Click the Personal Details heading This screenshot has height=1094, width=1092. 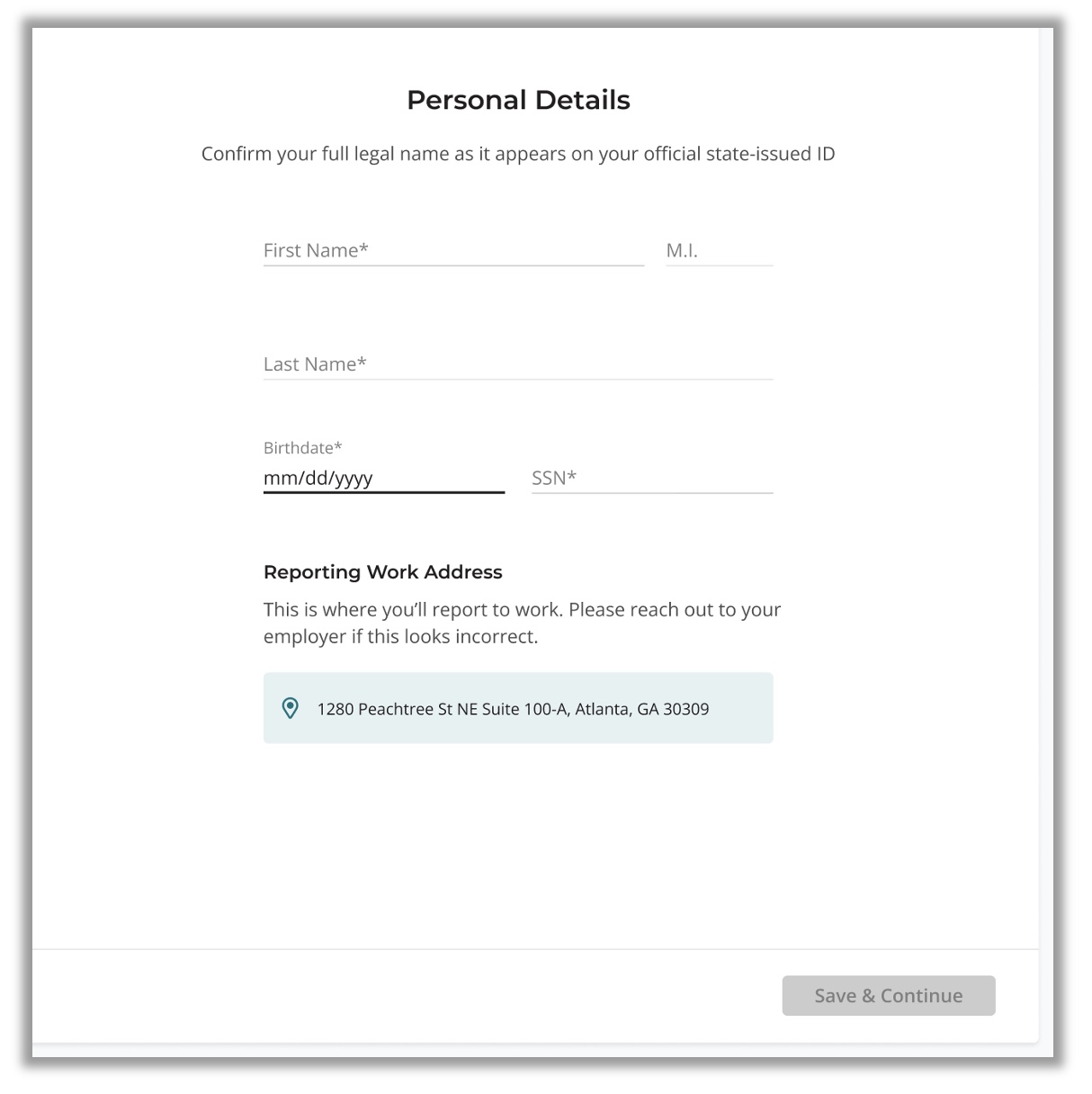pyautogui.click(x=518, y=100)
